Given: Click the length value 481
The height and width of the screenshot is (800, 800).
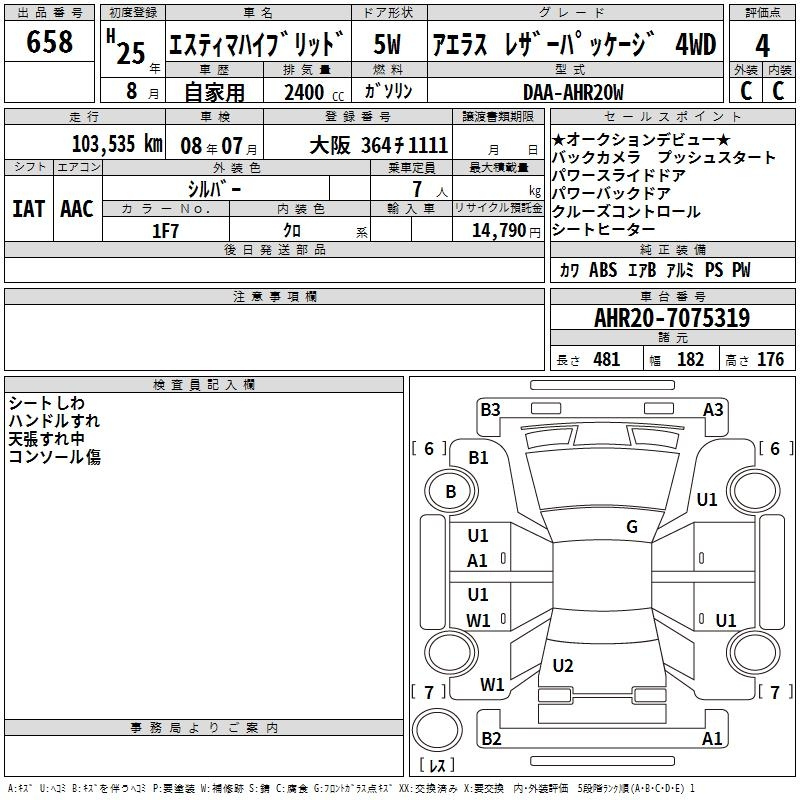Looking at the screenshot, I should click(x=606, y=359).
